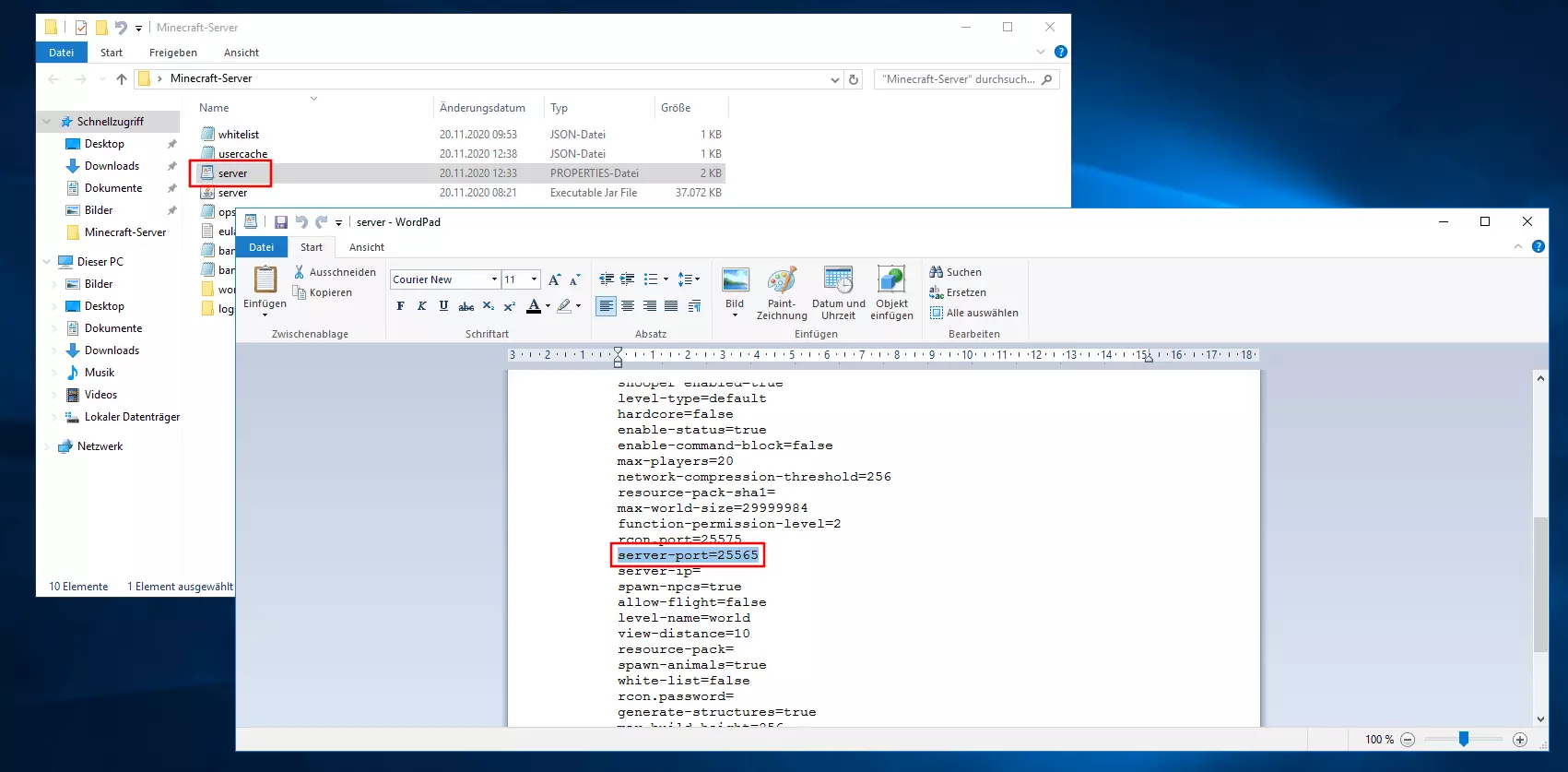This screenshot has width=1568, height=772.
Task: Open highlight color dropdown arrow
Action: (x=578, y=306)
